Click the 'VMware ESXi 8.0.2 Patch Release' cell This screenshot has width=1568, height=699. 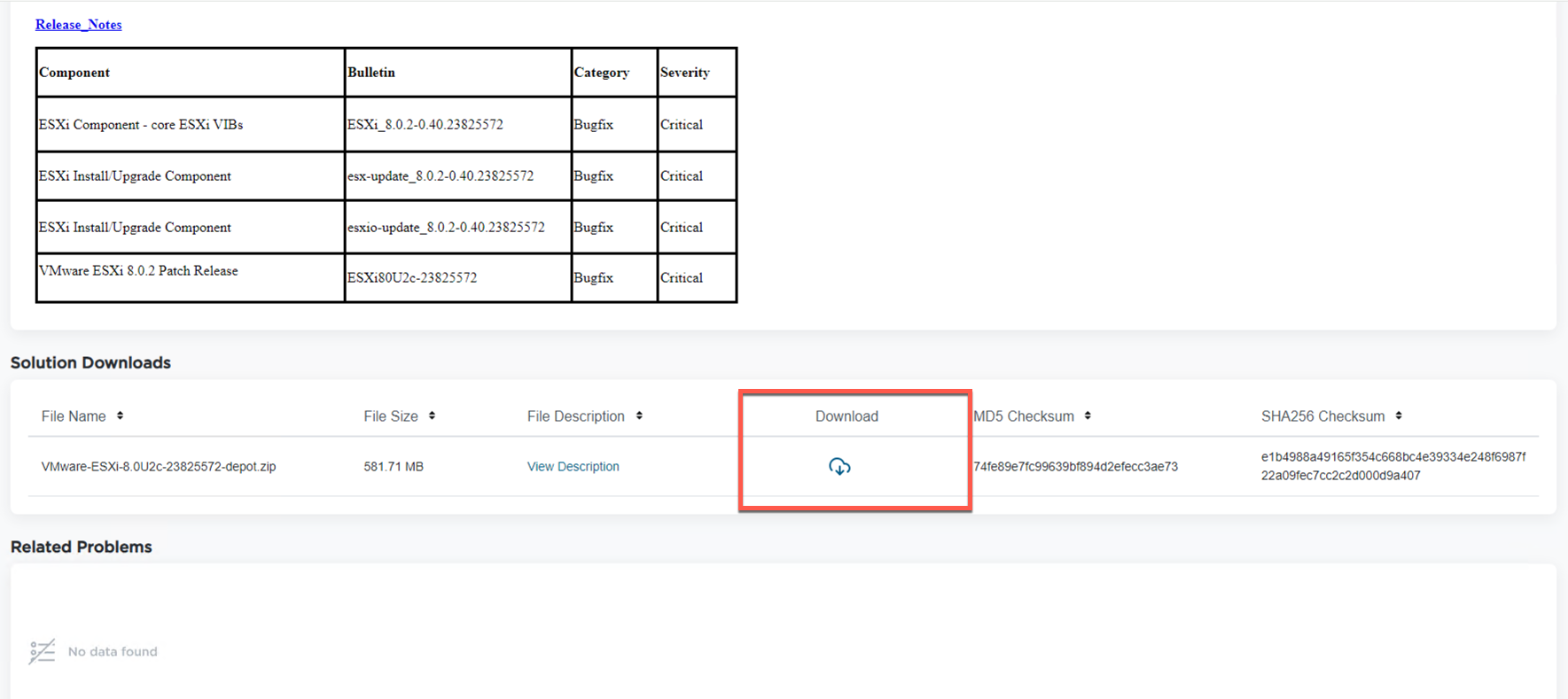click(x=138, y=271)
